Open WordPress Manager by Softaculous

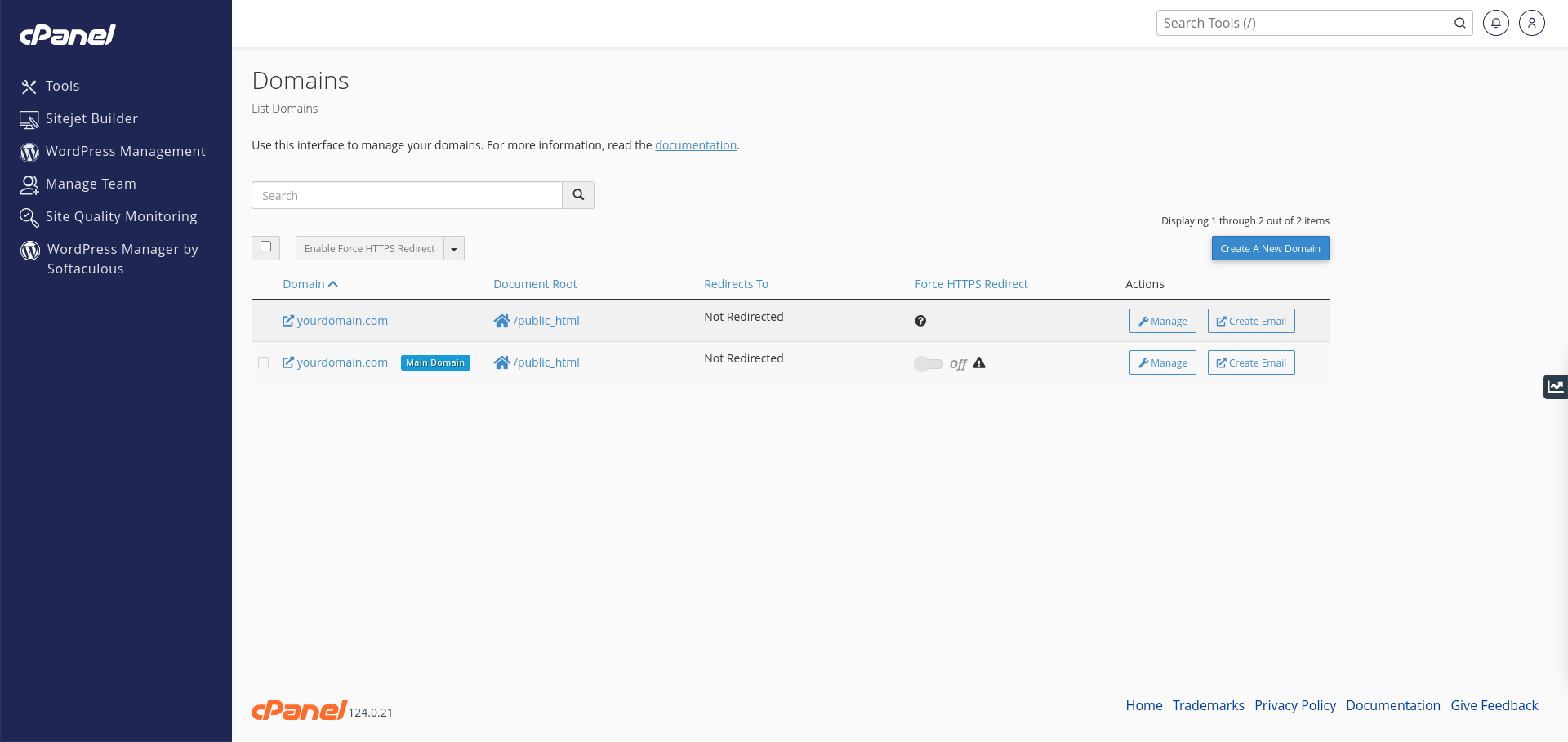tap(109, 259)
